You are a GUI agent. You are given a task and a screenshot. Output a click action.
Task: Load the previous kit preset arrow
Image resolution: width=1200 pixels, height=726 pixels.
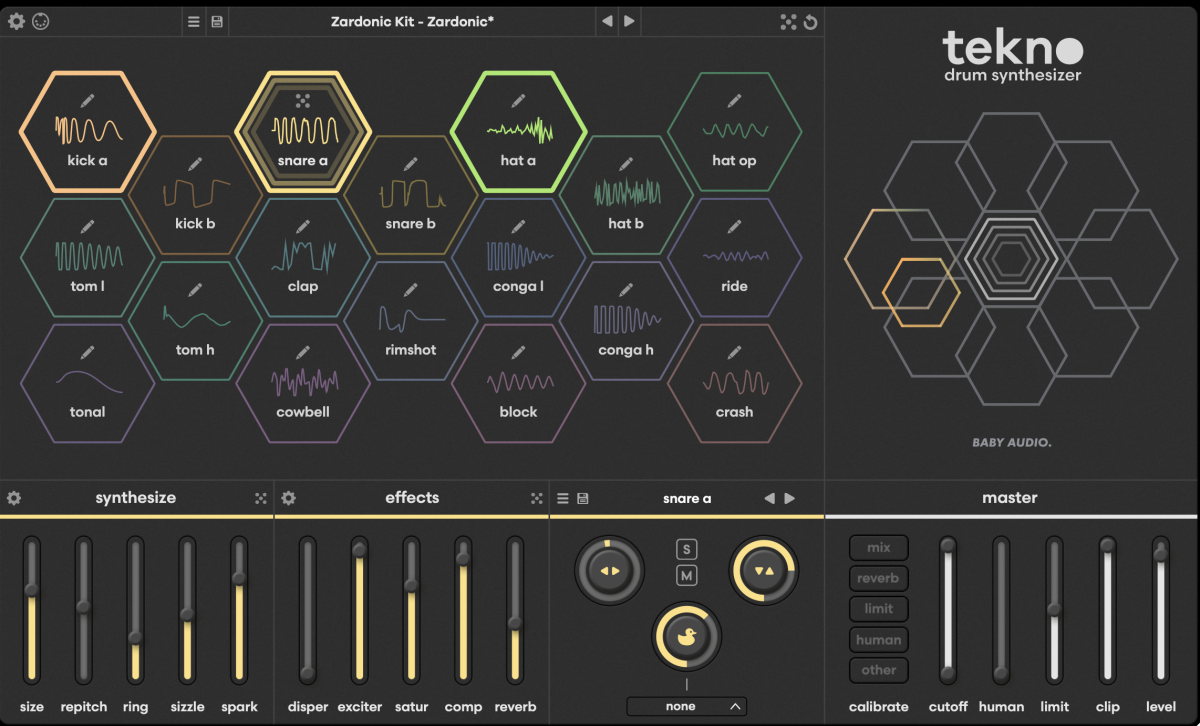(x=607, y=21)
